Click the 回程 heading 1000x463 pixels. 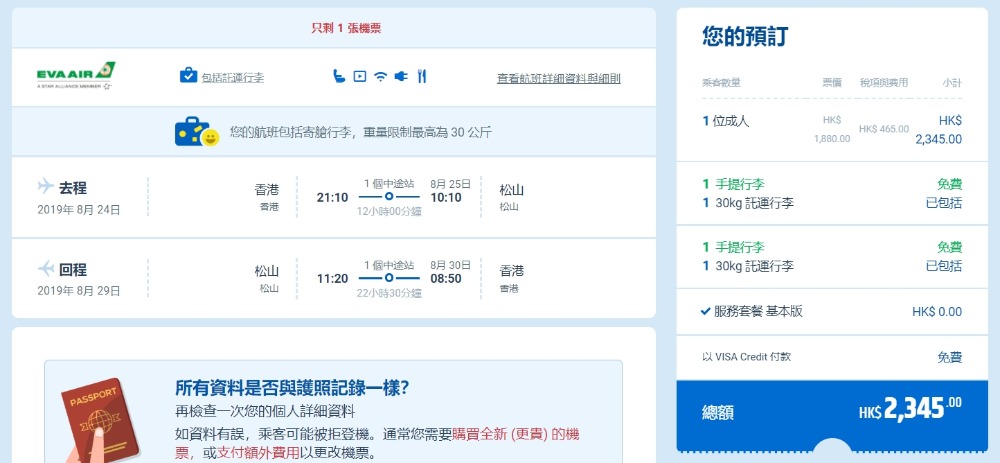pos(73,270)
